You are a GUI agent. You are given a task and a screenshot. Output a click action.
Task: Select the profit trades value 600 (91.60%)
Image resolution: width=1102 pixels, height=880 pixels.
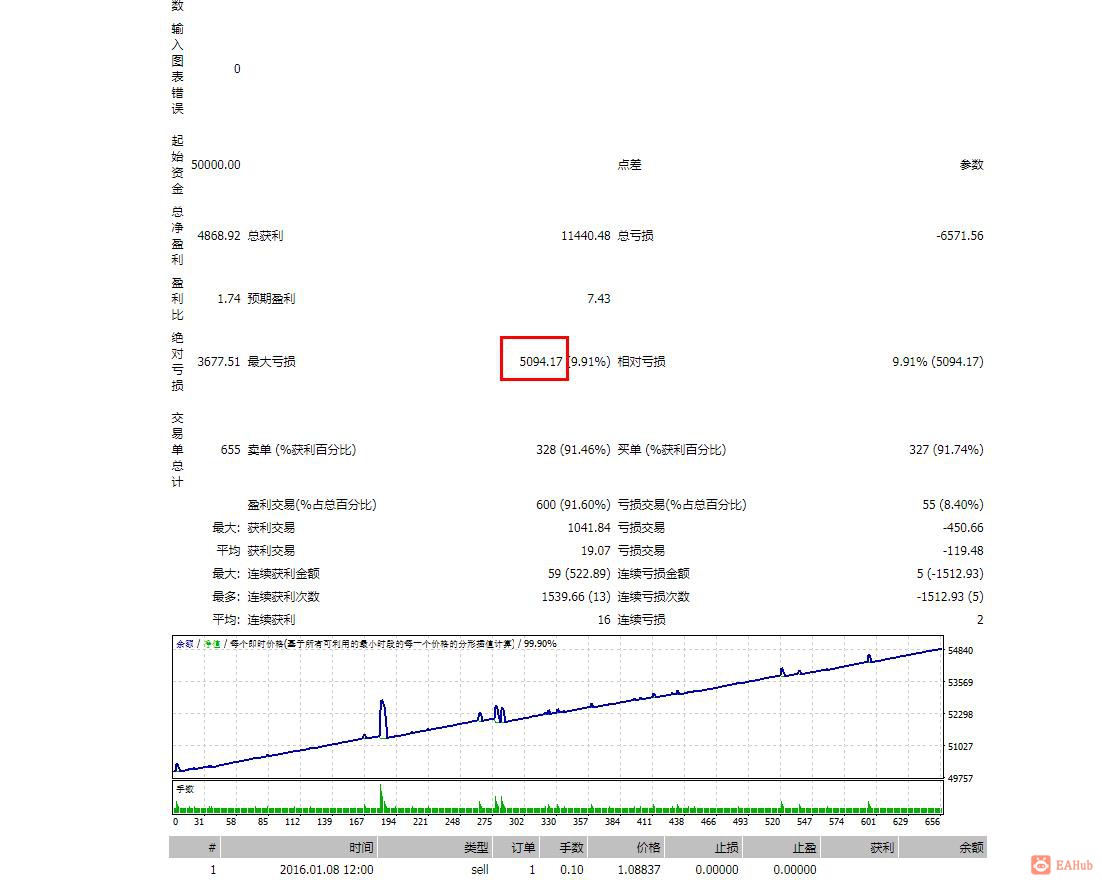(x=573, y=505)
